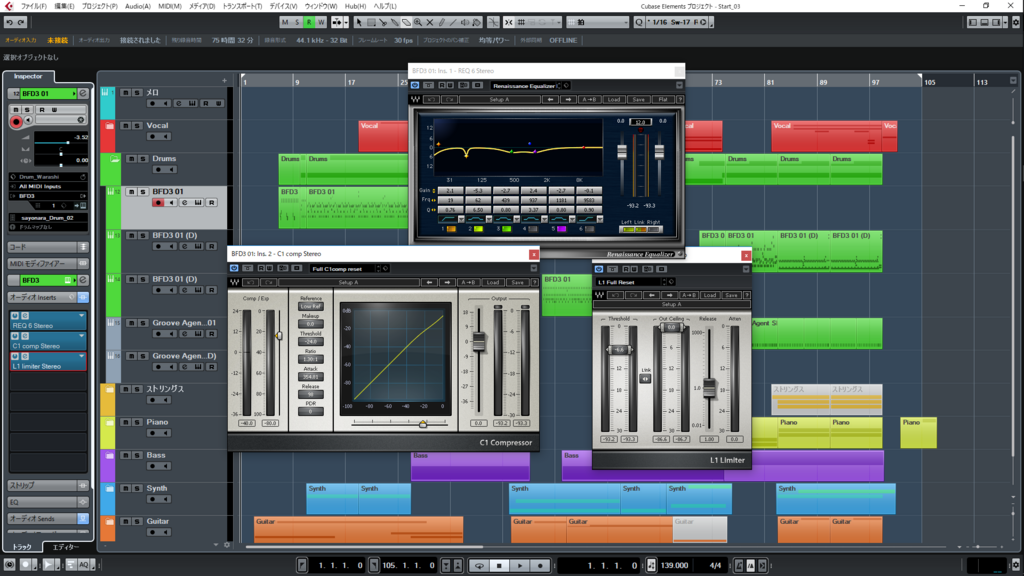Open Edit Instrument 'e' button in Inspector header

click(x=83, y=93)
